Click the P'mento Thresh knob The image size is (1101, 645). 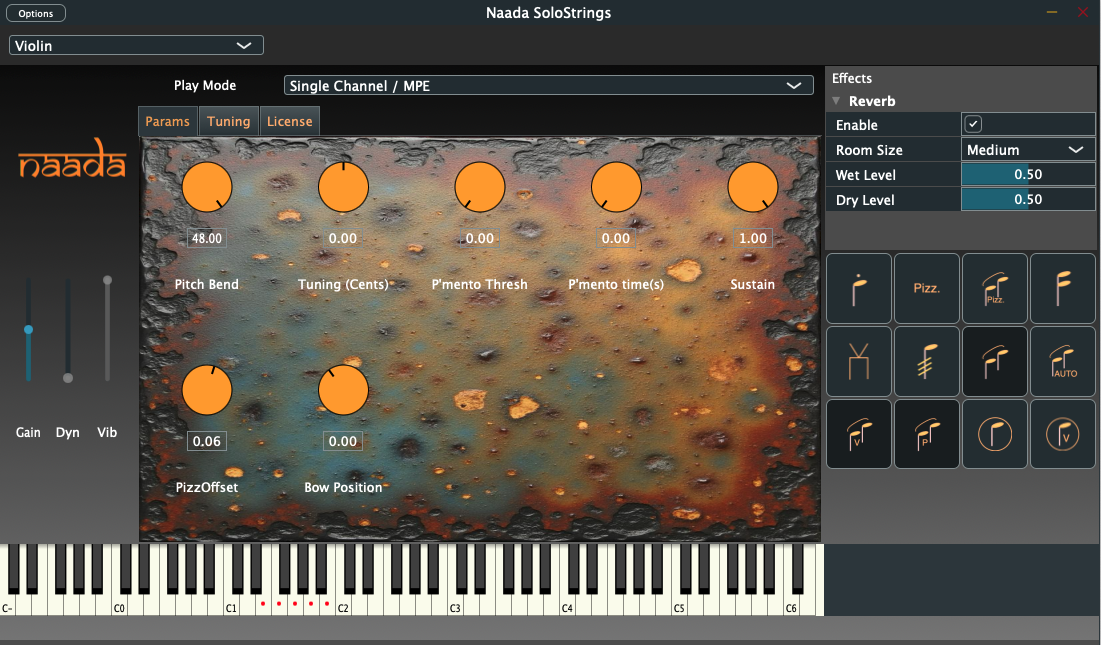[480, 187]
